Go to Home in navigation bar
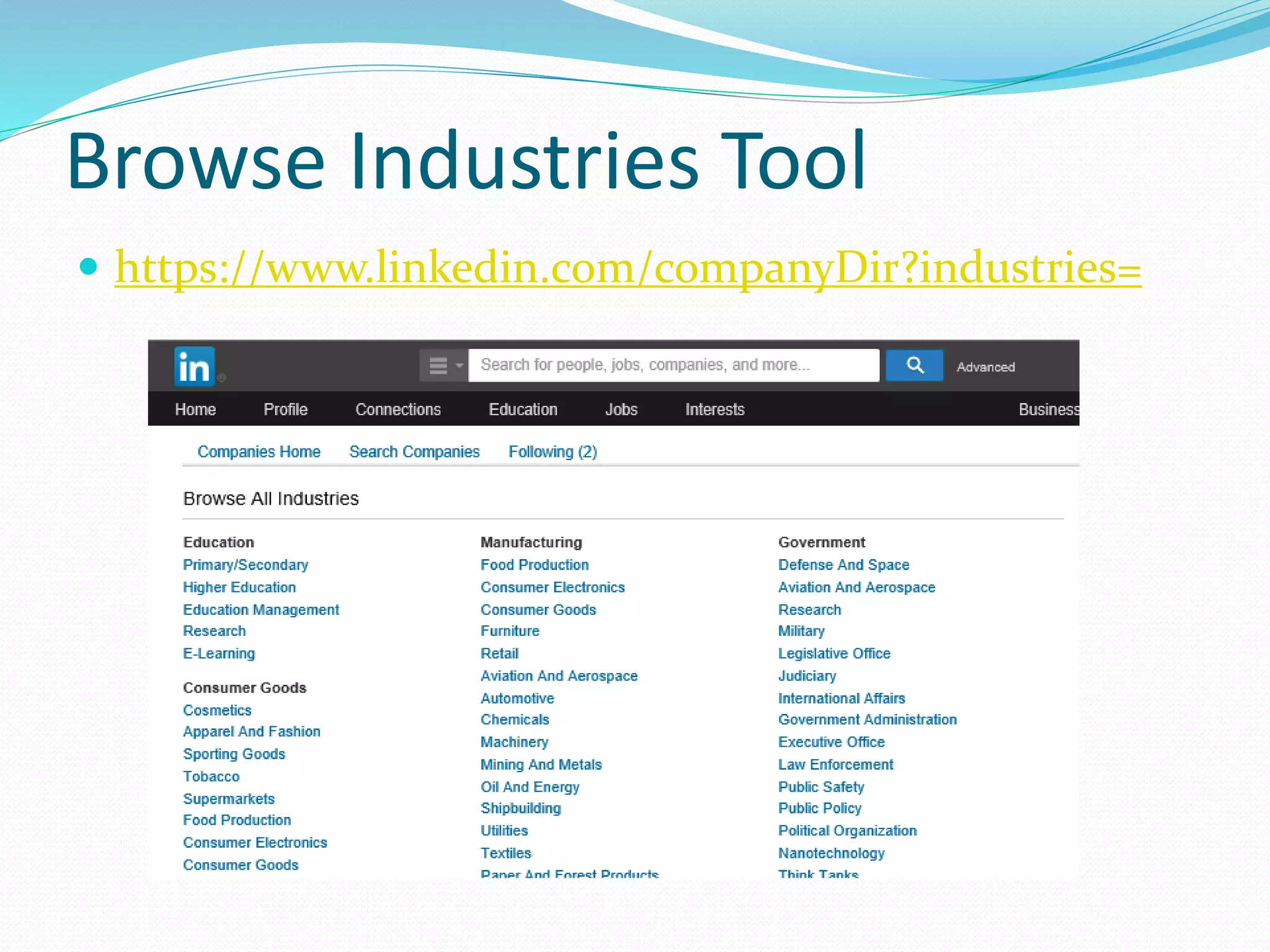The height and width of the screenshot is (952, 1270). [195, 410]
